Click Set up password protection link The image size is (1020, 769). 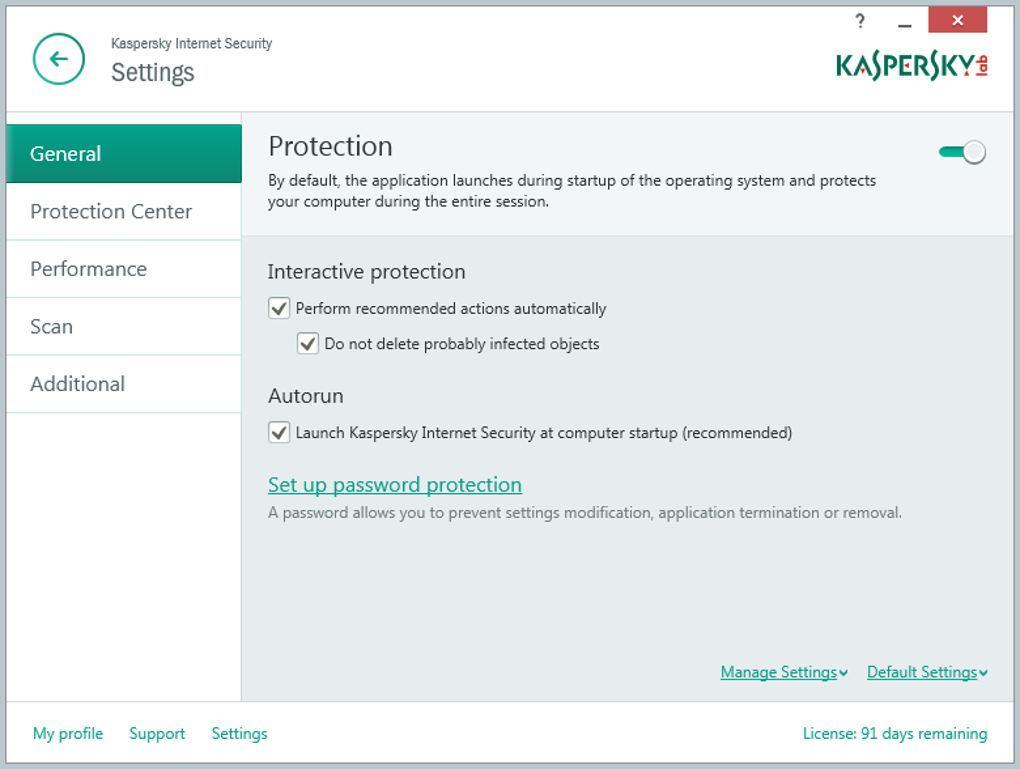[395, 485]
